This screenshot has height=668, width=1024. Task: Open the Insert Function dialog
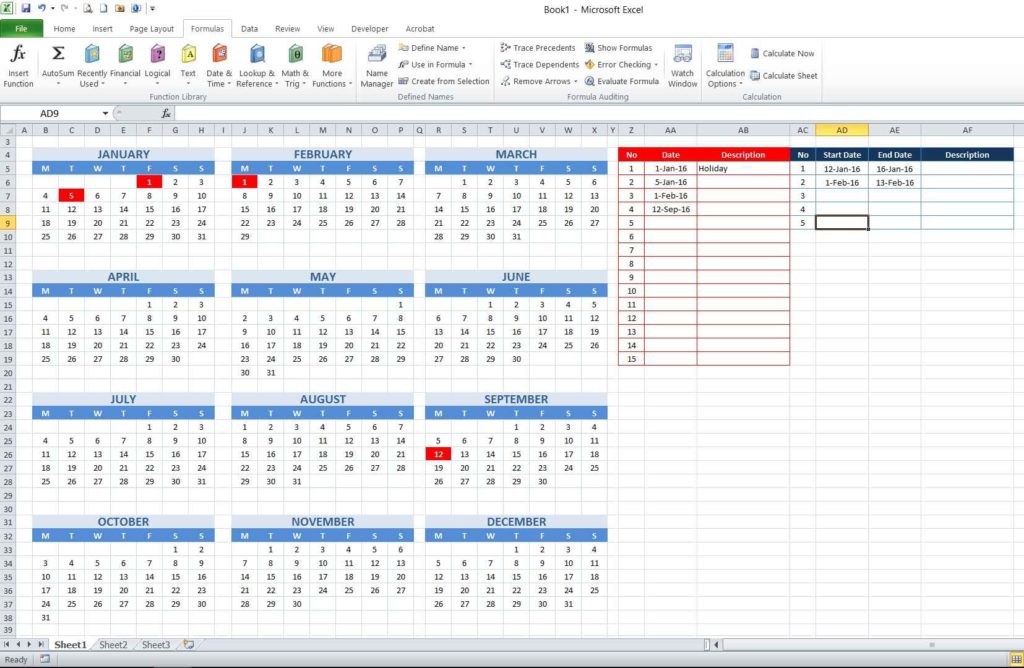17,67
